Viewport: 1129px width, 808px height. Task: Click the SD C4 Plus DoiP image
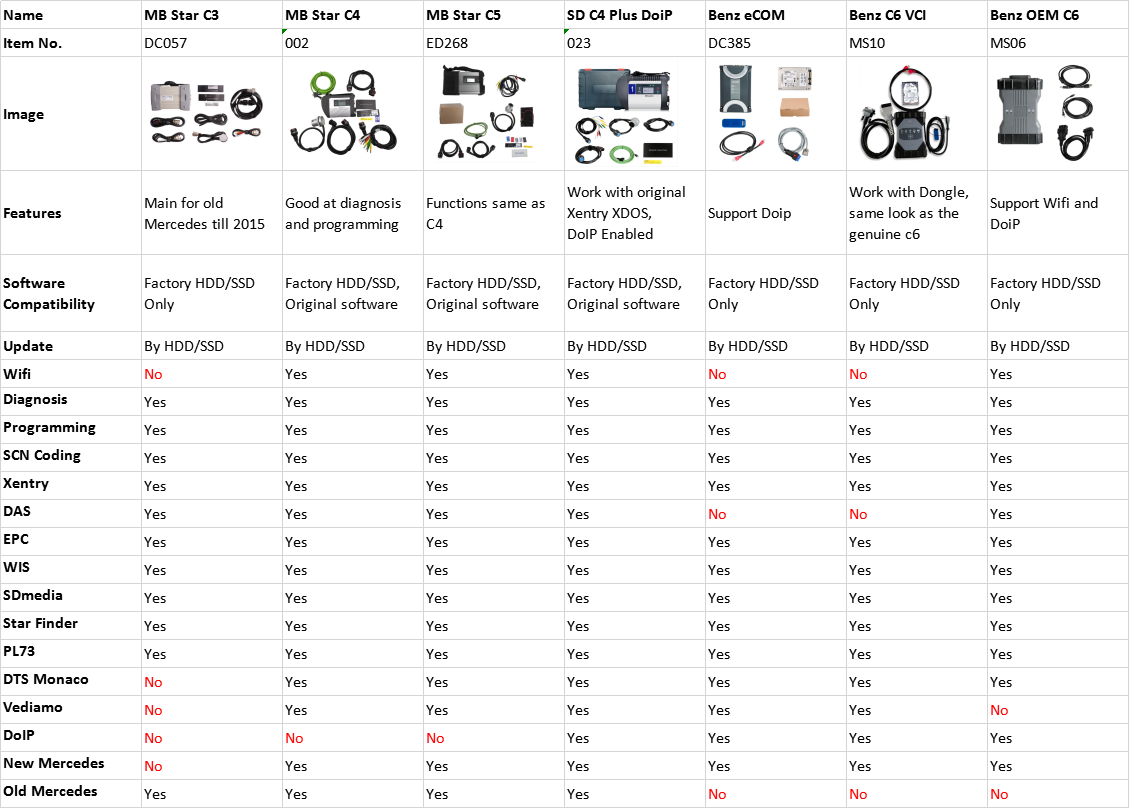coord(634,113)
